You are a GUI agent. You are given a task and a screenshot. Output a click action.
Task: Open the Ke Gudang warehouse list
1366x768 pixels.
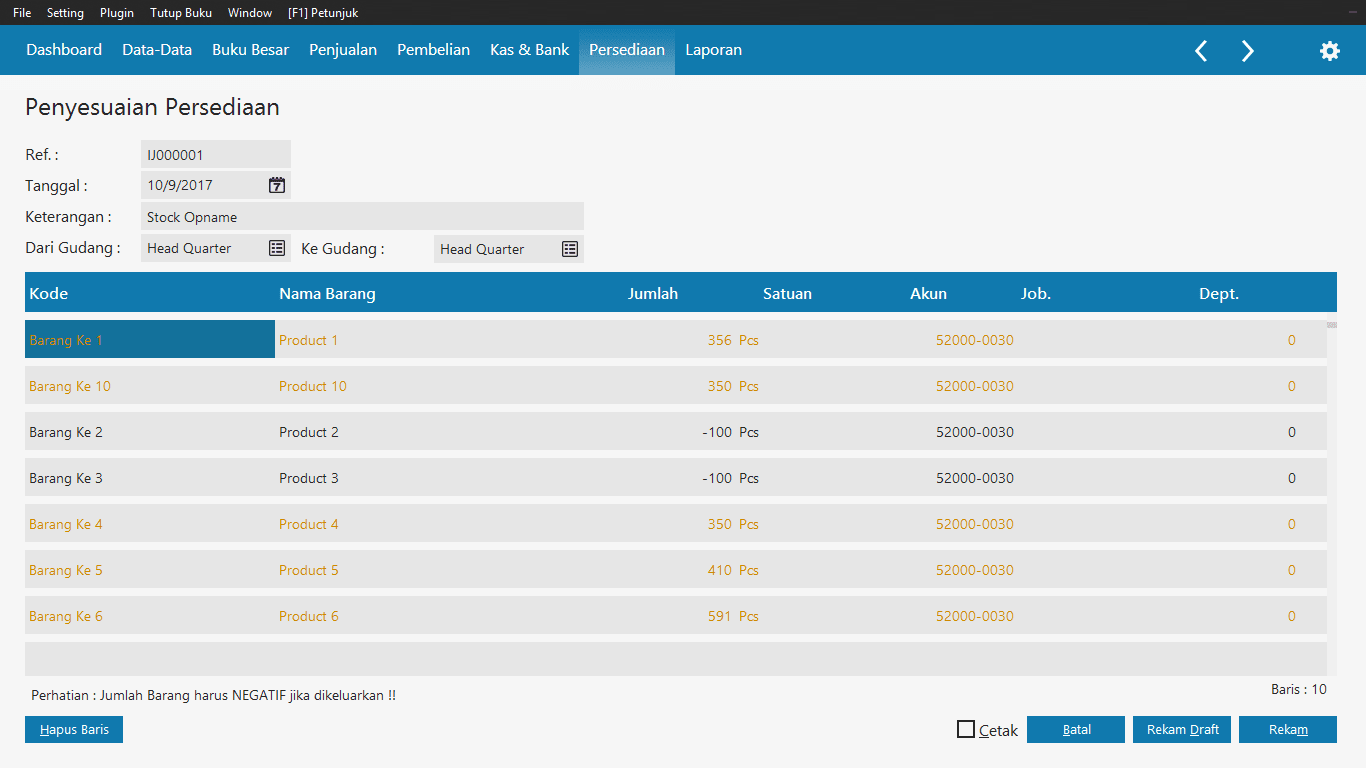(570, 249)
